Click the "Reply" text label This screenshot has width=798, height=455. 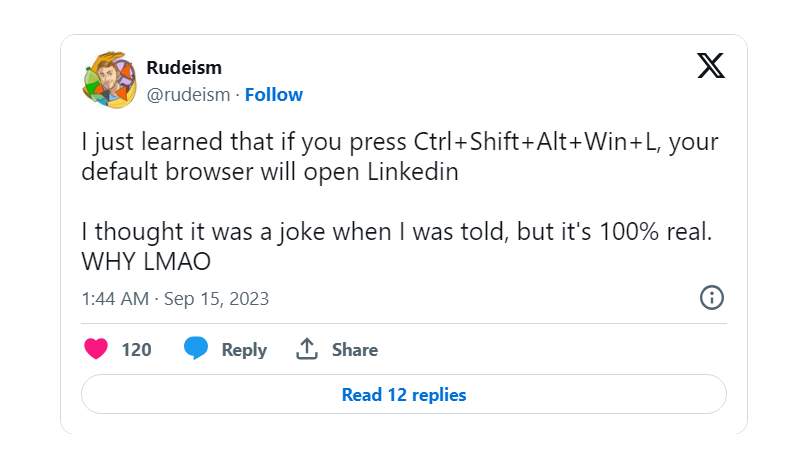(x=244, y=350)
